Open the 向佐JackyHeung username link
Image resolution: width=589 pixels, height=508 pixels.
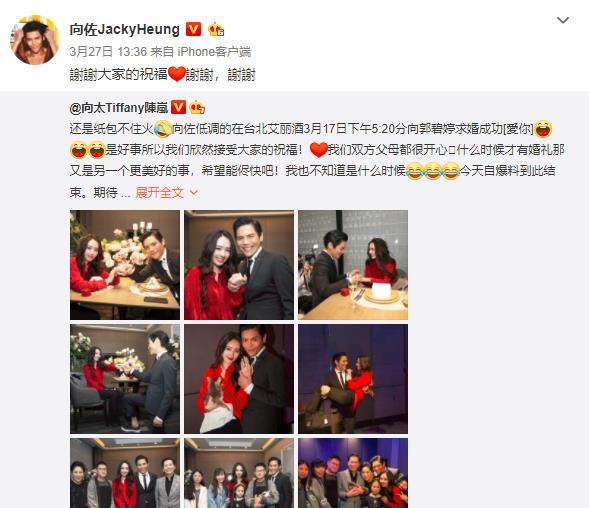tap(125, 29)
